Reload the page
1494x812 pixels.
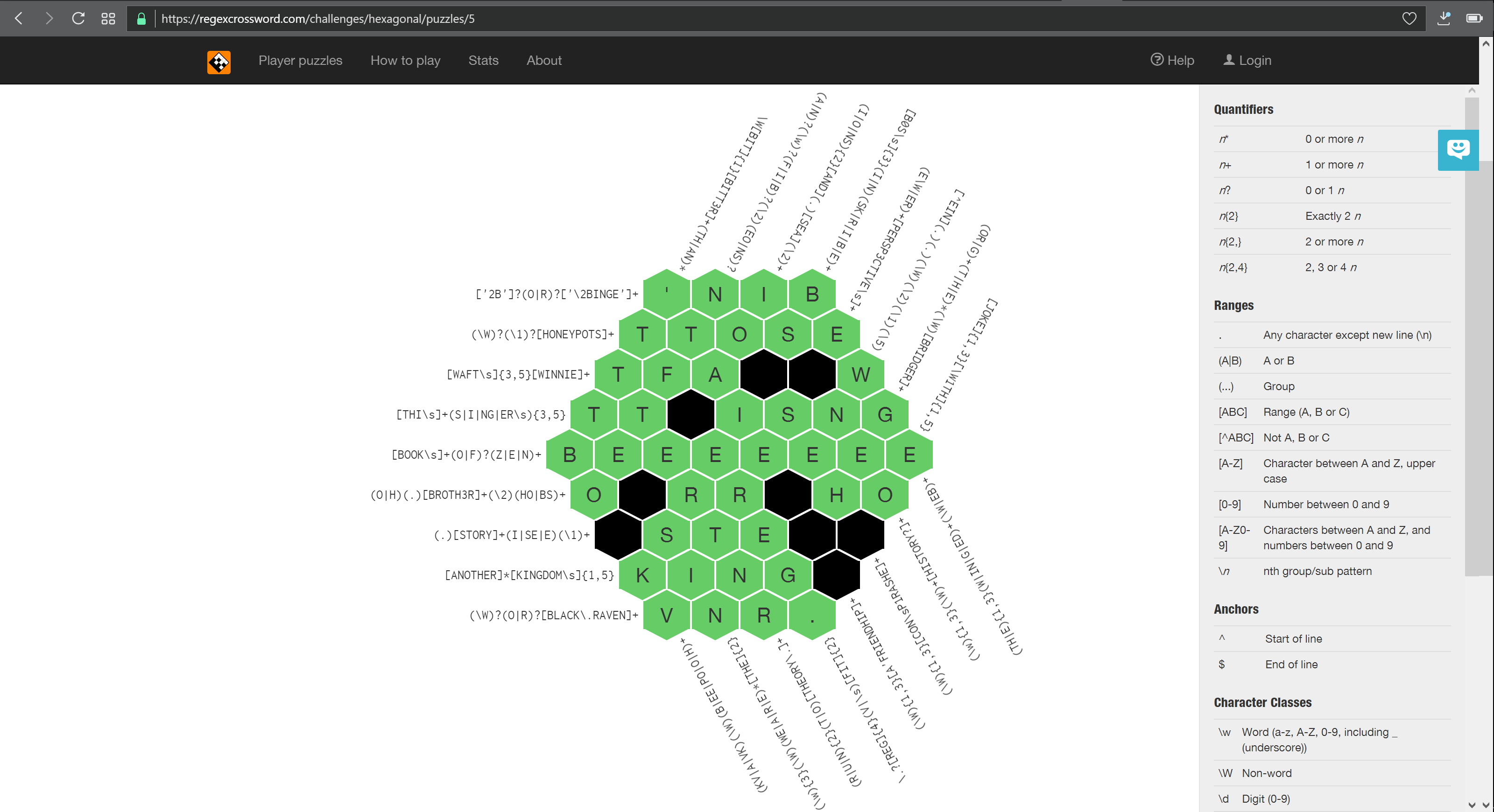tap(78, 19)
